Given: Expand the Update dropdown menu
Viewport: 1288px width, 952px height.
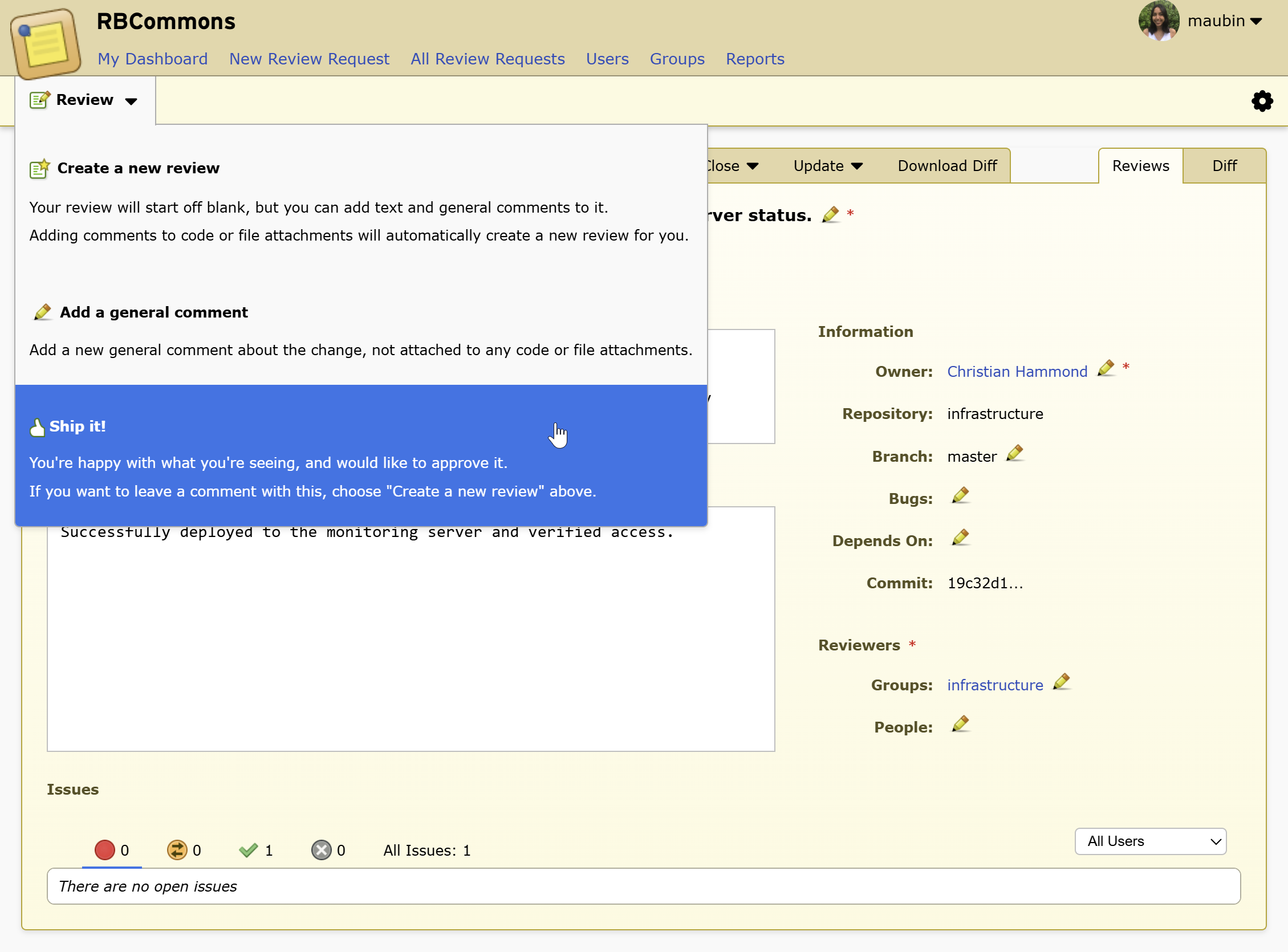Looking at the screenshot, I should pos(827,166).
